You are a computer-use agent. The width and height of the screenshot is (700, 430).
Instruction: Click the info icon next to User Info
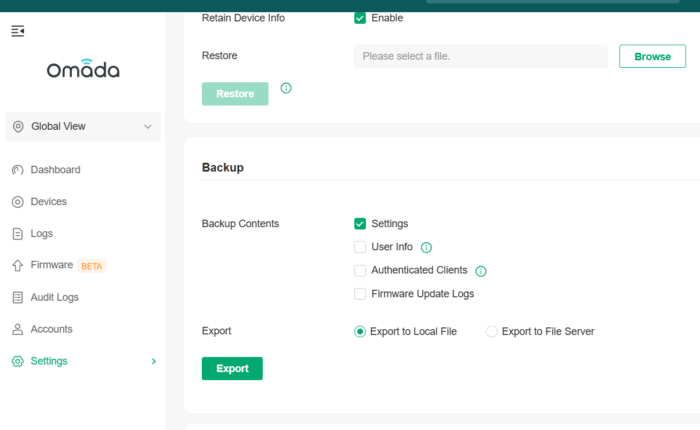426,247
